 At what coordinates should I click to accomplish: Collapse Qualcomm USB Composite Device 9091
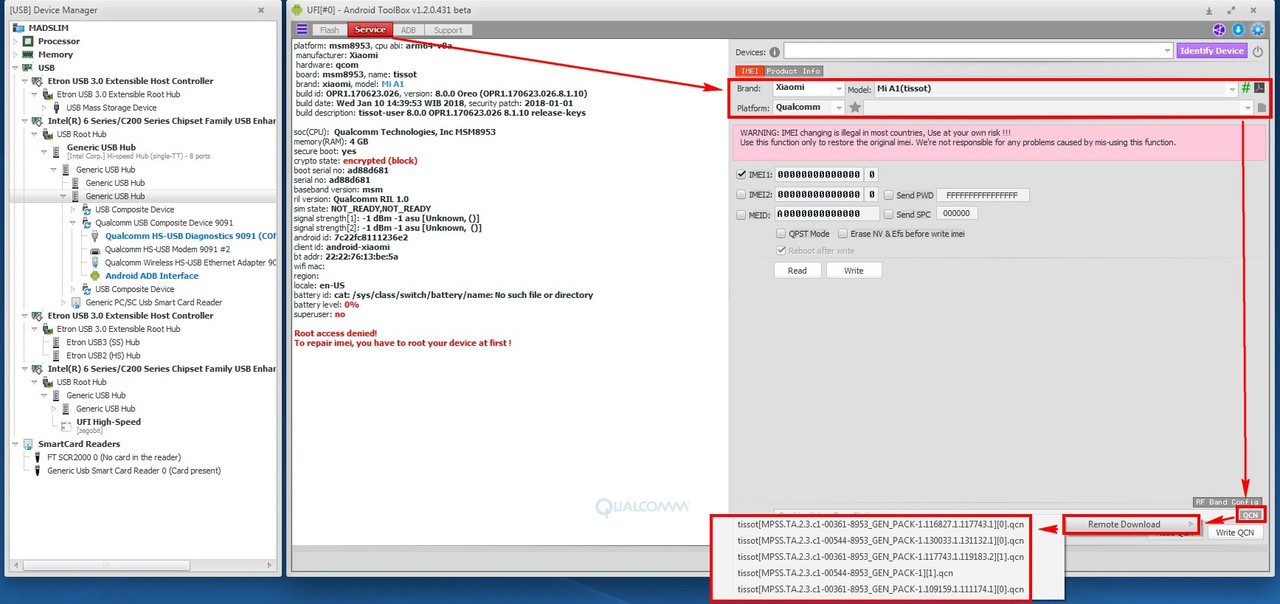(73, 223)
